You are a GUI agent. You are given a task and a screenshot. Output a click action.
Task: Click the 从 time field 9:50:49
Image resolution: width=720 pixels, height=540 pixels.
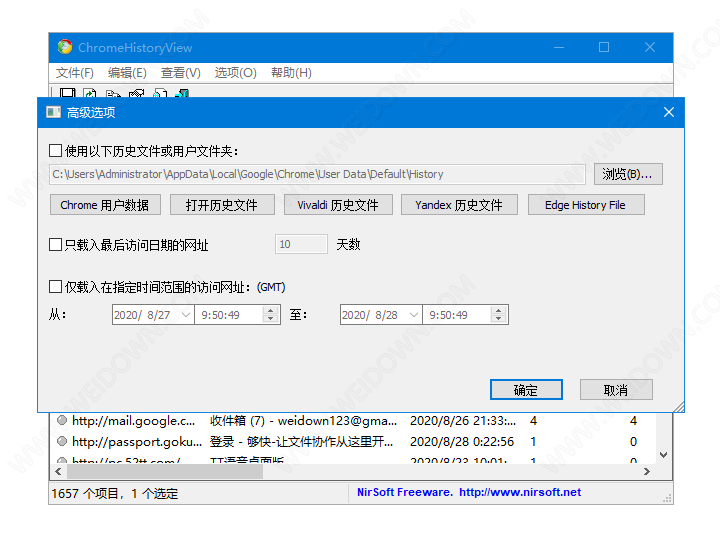pyautogui.click(x=229, y=315)
